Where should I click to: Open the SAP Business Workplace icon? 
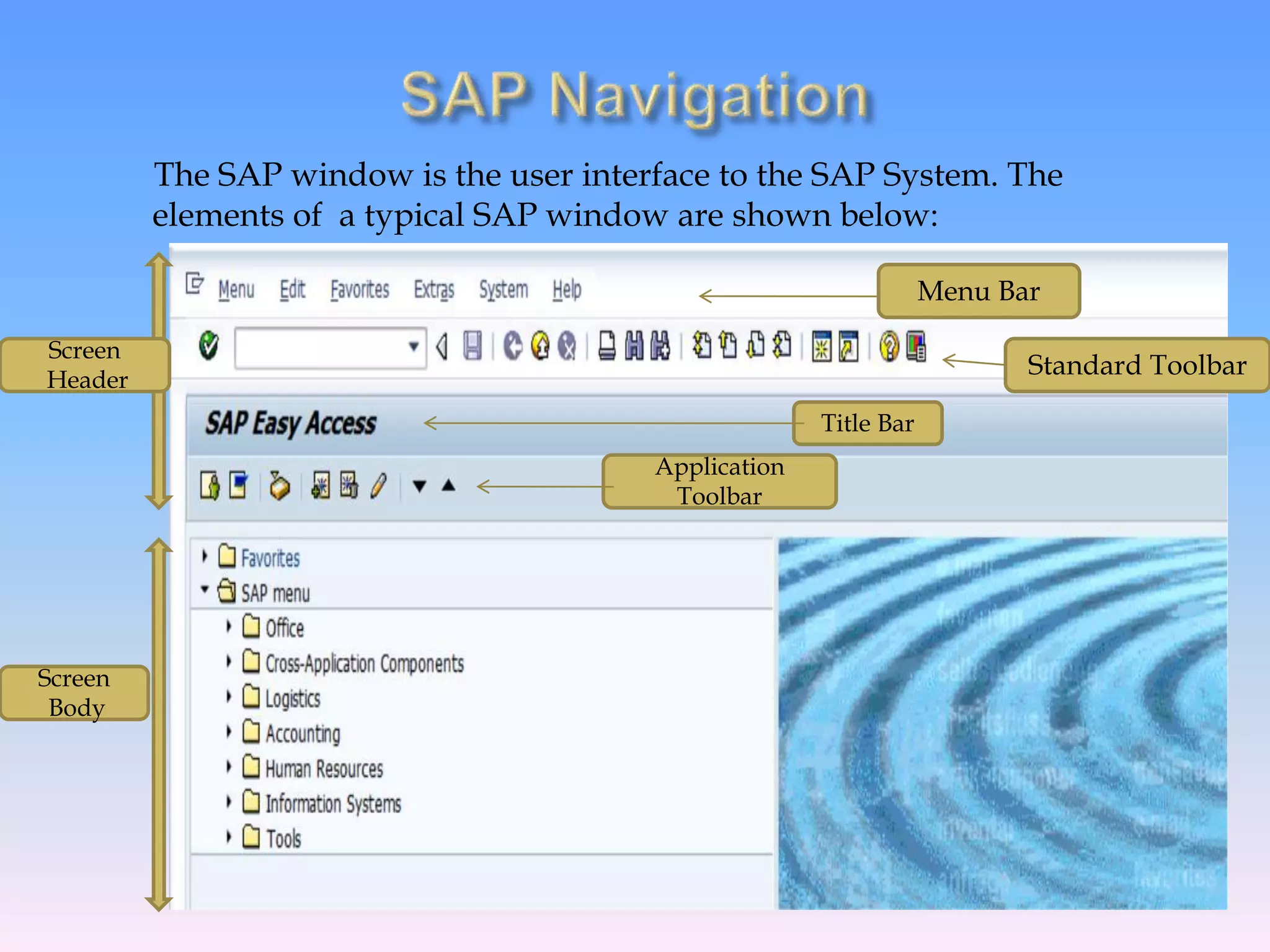(x=280, y=485)
